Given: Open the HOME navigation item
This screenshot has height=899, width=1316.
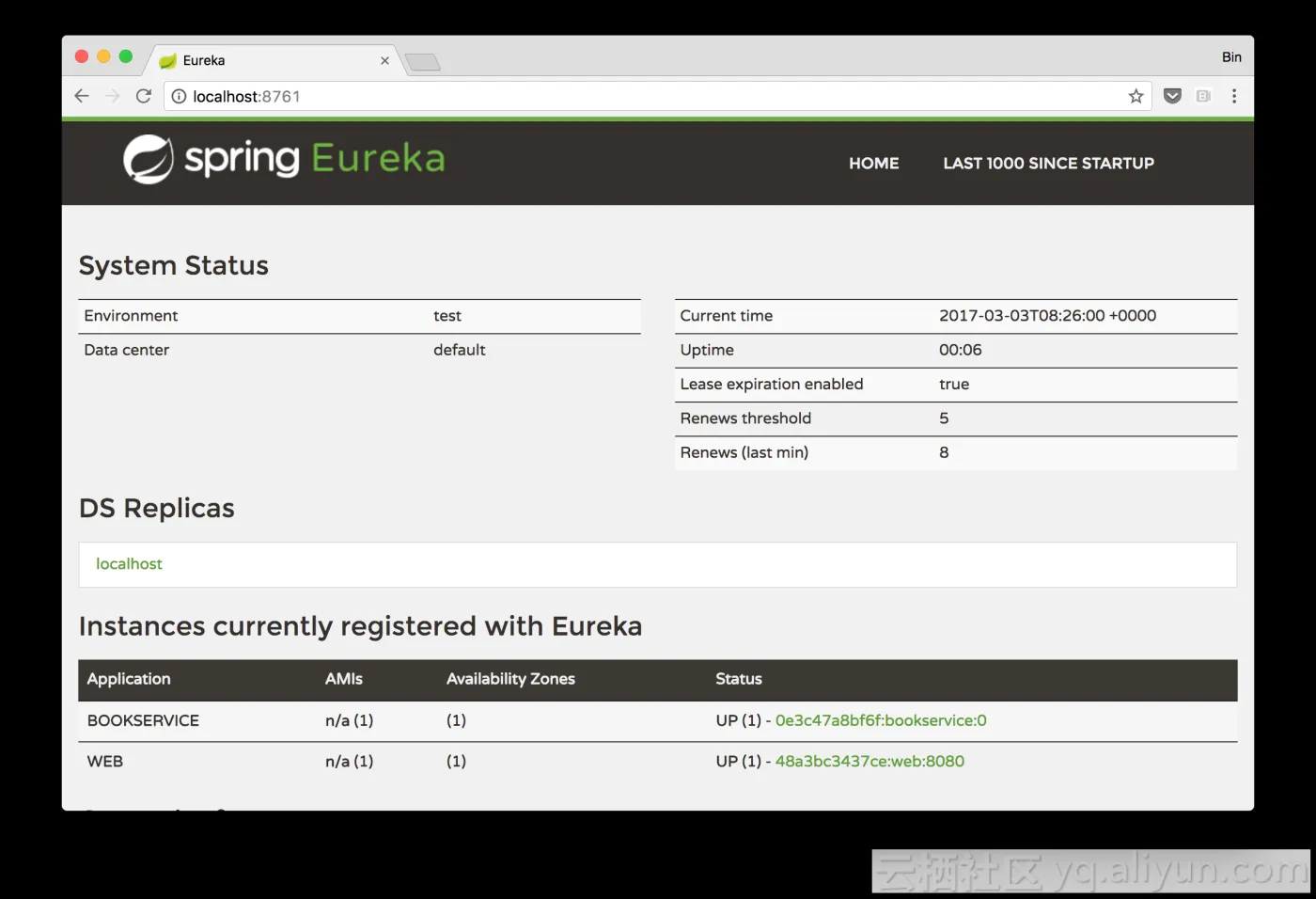Looking at the screenshot, I should pyautogui.click(x=874, y=163).
